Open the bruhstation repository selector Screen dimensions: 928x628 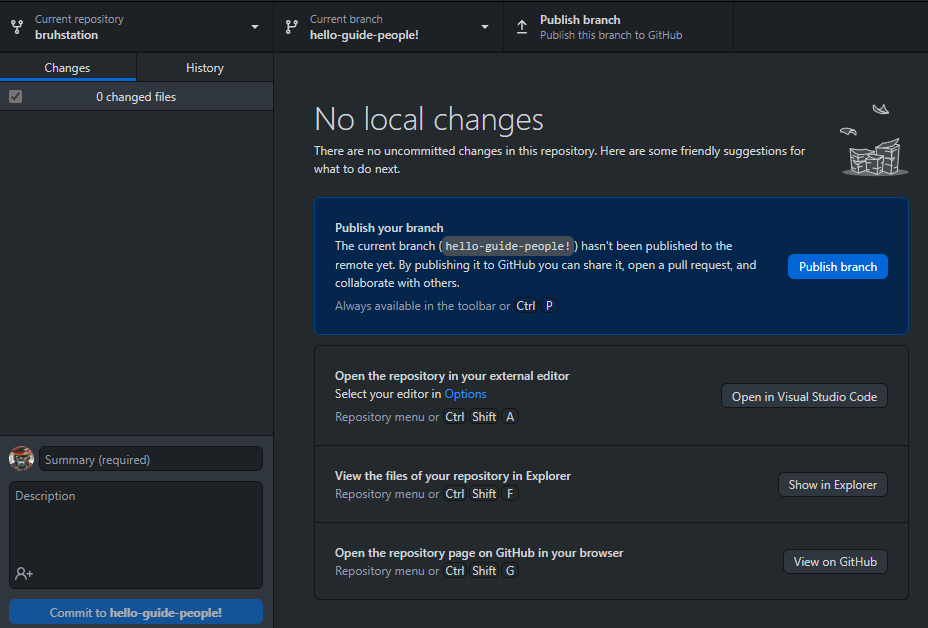click(x=137, y=27)
